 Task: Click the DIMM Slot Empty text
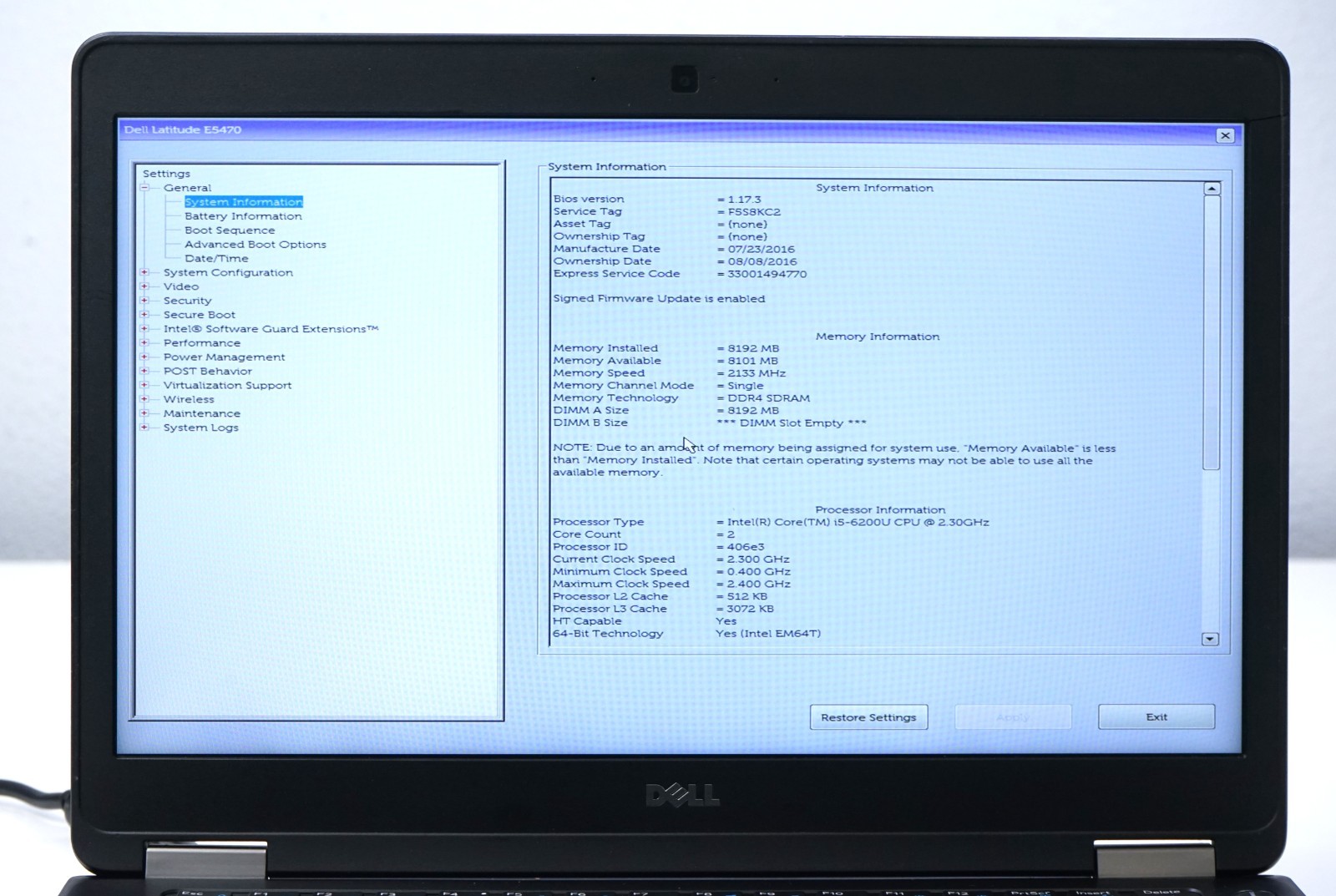[792, 423]
